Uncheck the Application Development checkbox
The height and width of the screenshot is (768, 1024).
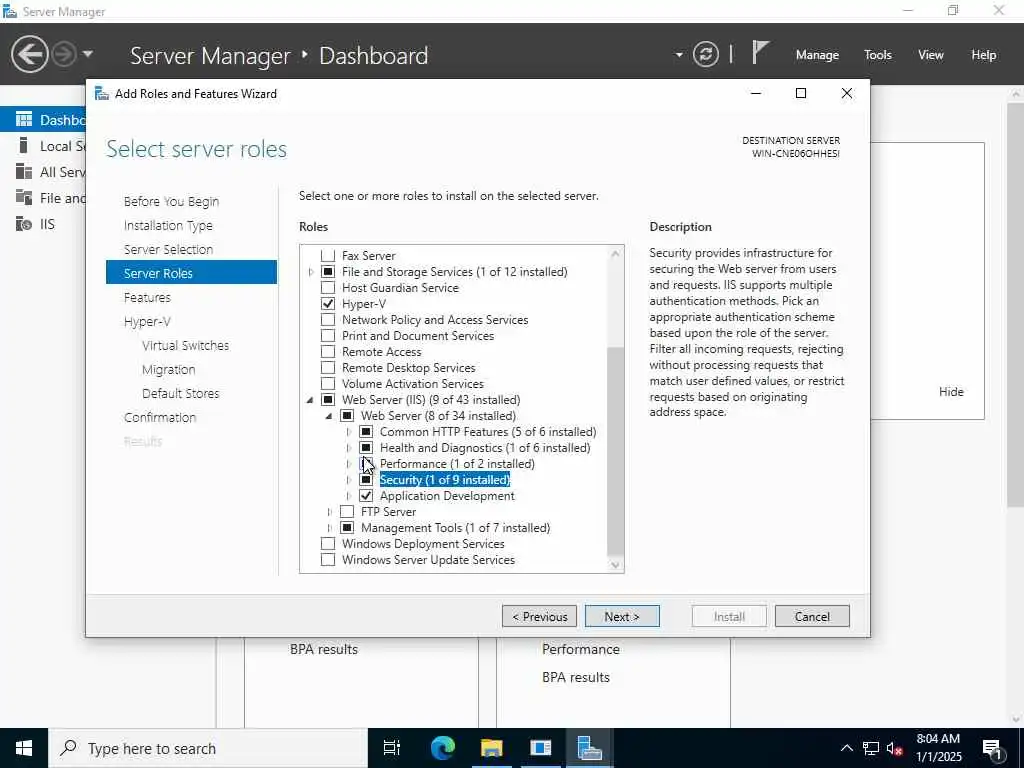pos(366,496)
